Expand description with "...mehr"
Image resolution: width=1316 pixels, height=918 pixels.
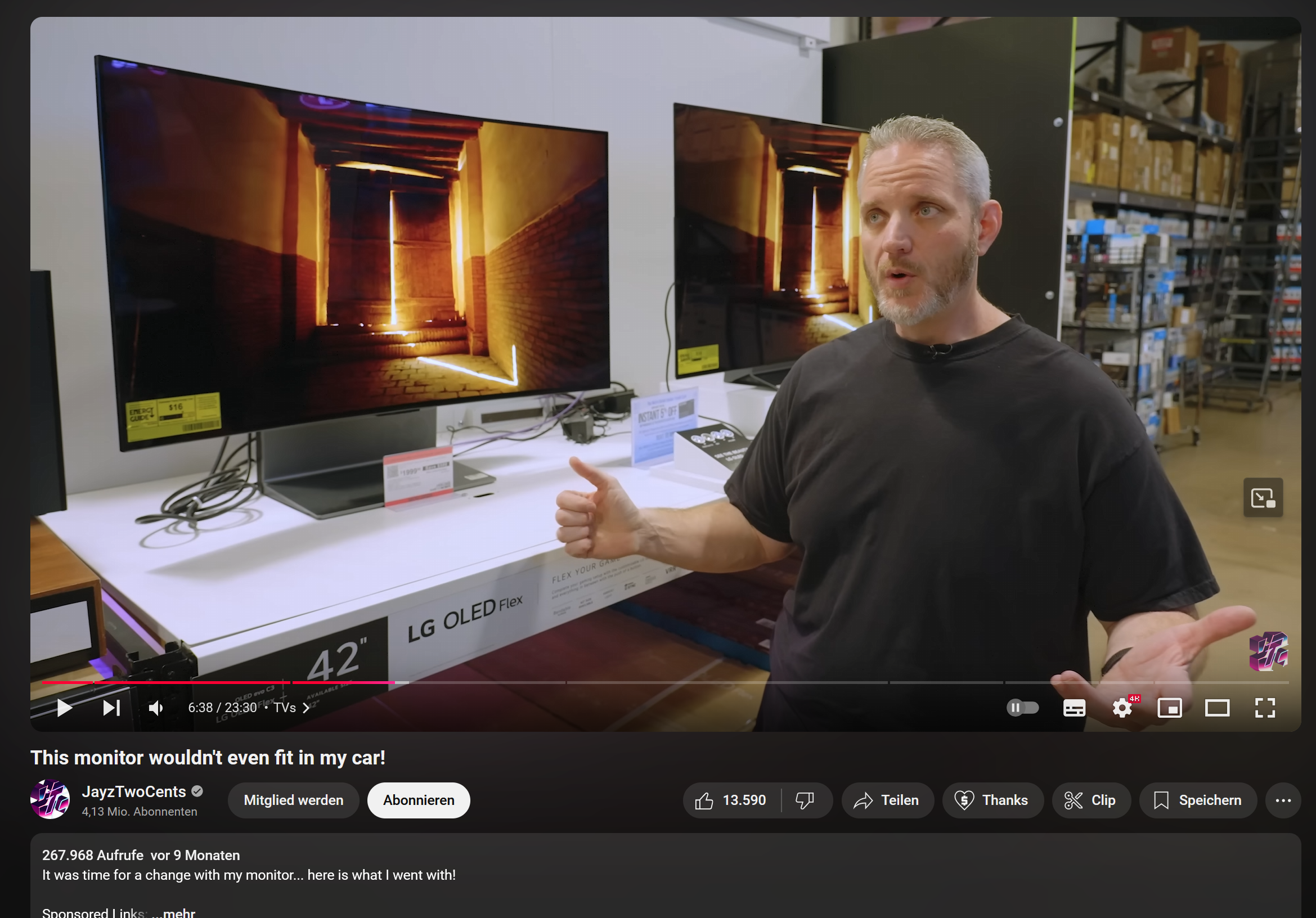tap(174, 912)
